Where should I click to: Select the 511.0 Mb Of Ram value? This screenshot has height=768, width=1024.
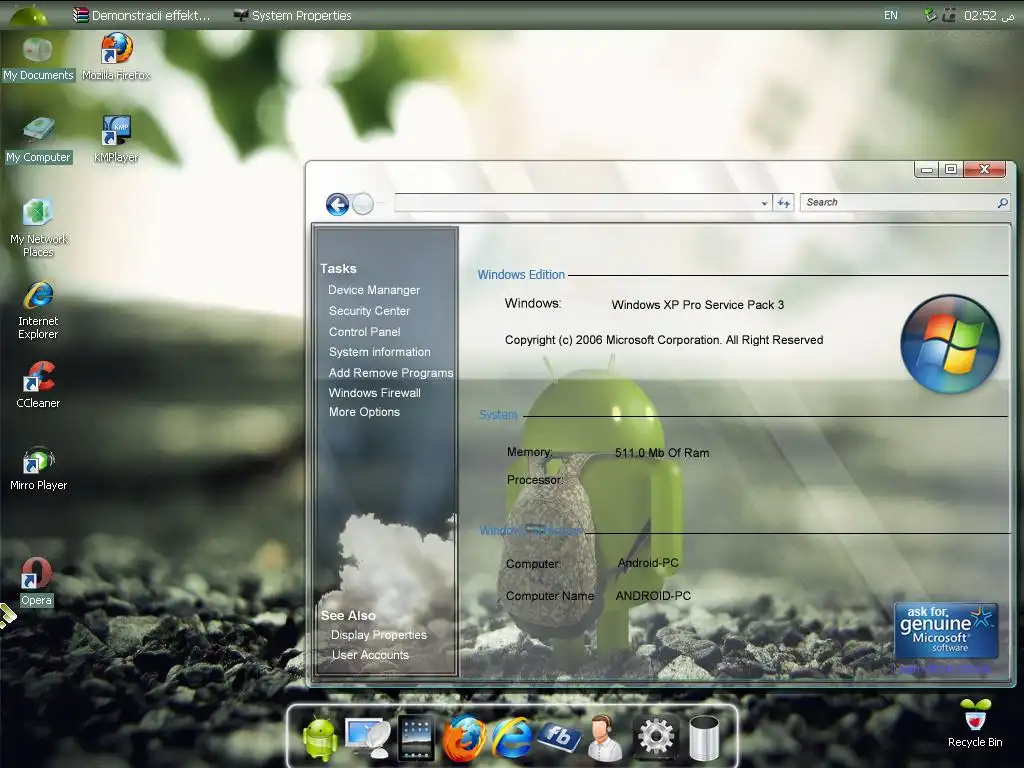tap(662, 453)
